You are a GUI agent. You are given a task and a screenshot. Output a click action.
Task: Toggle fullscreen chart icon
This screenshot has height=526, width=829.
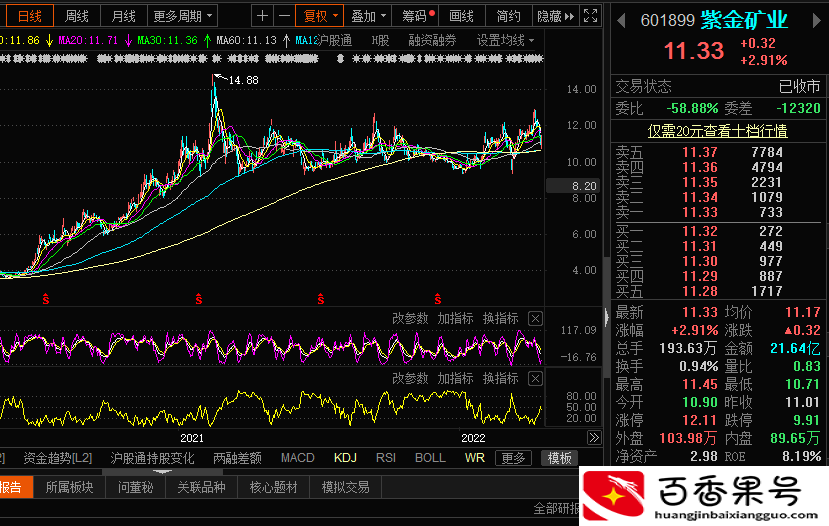[x=591, y=16]
